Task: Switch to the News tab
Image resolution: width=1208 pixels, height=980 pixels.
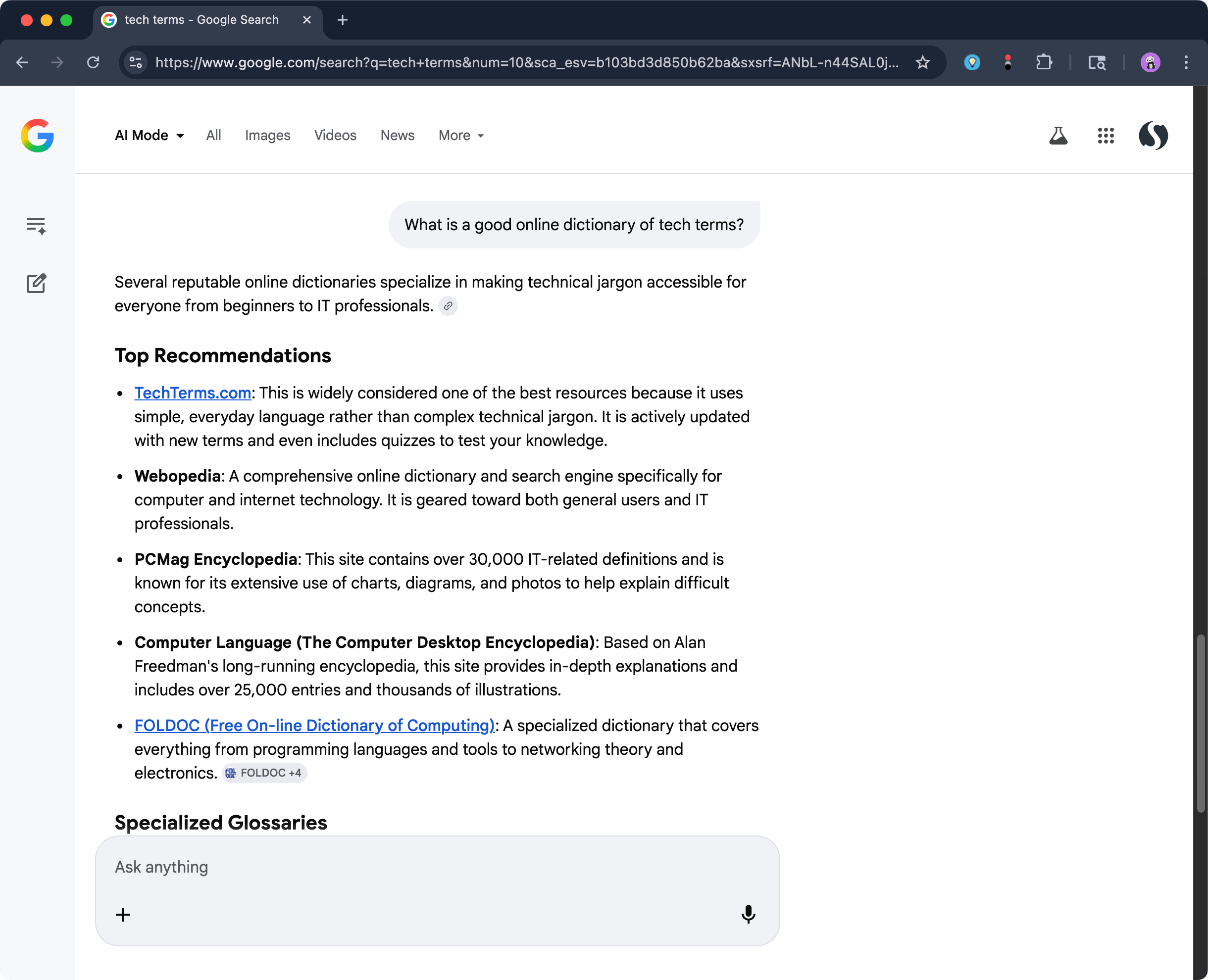Action: (x=397, y=136)
